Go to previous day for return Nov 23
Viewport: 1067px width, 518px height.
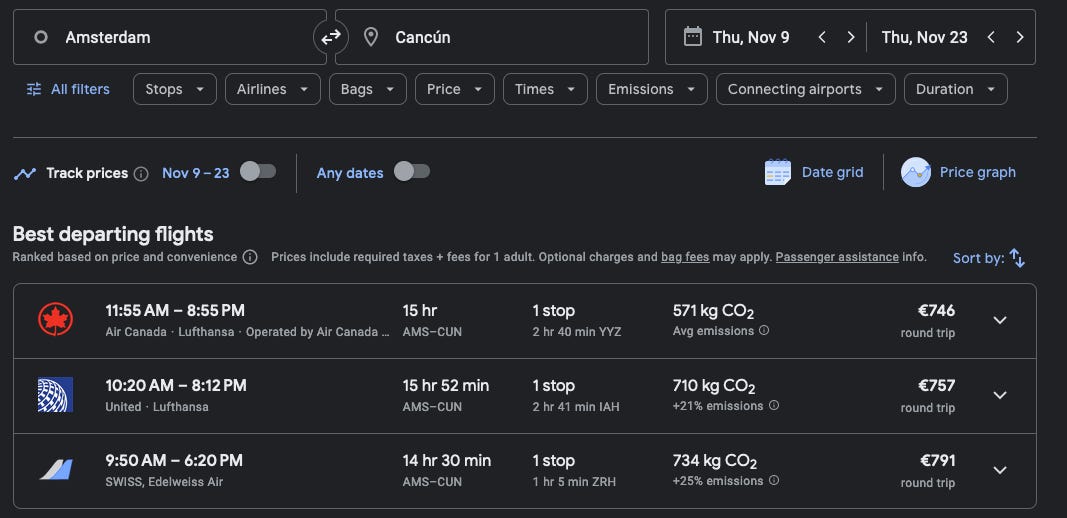991,37
